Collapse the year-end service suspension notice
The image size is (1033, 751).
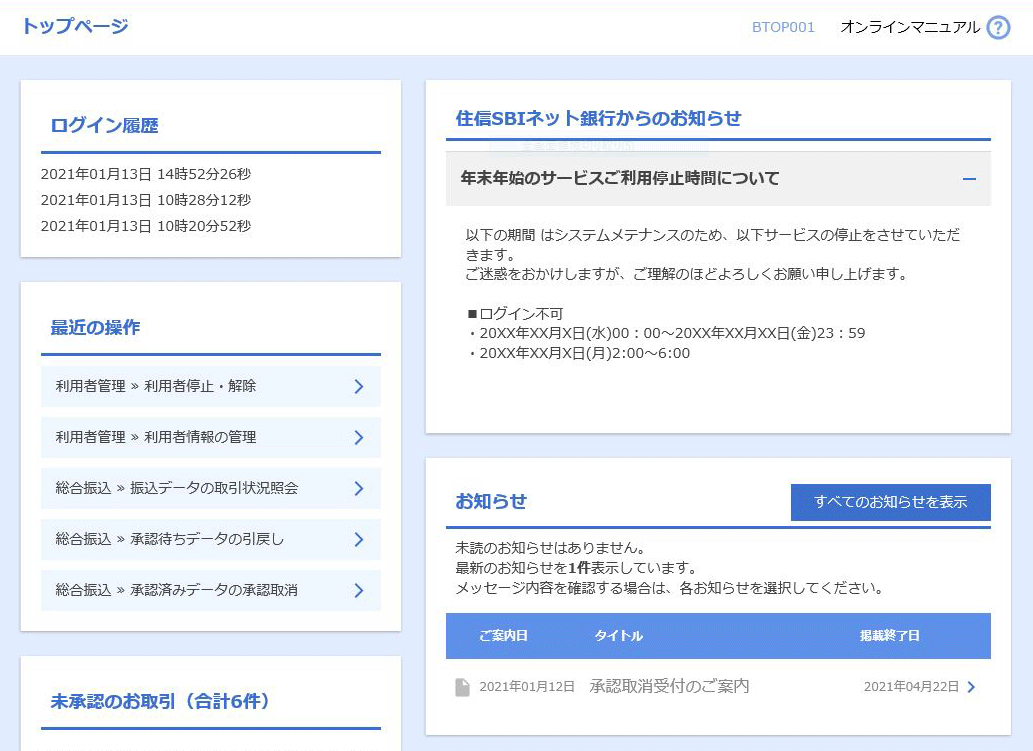click(968, 179)
